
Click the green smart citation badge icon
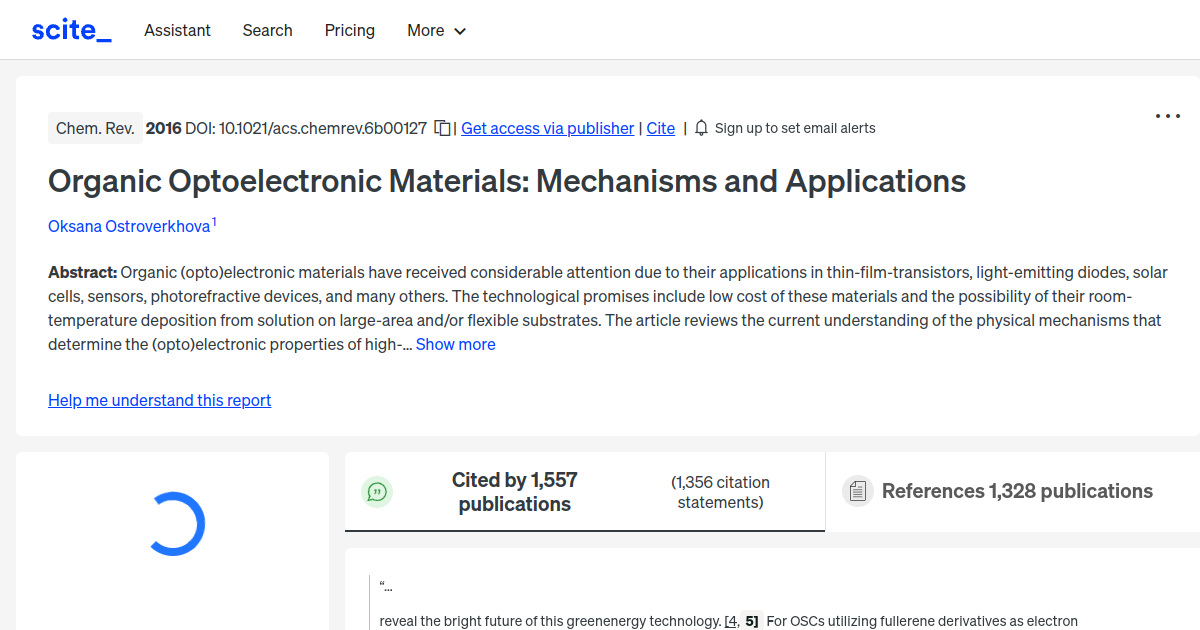[x=377, y=491]
